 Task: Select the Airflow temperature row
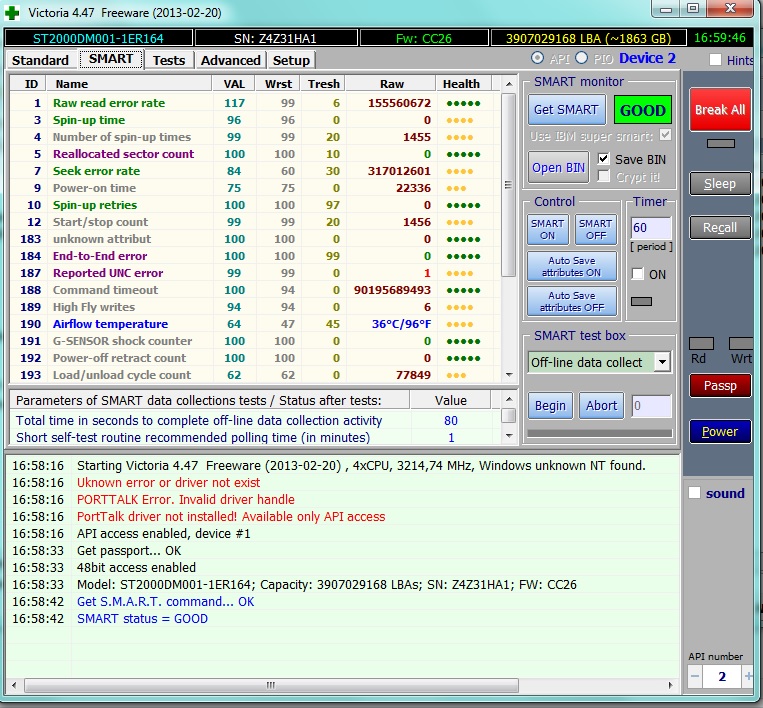tap(255, 324)
